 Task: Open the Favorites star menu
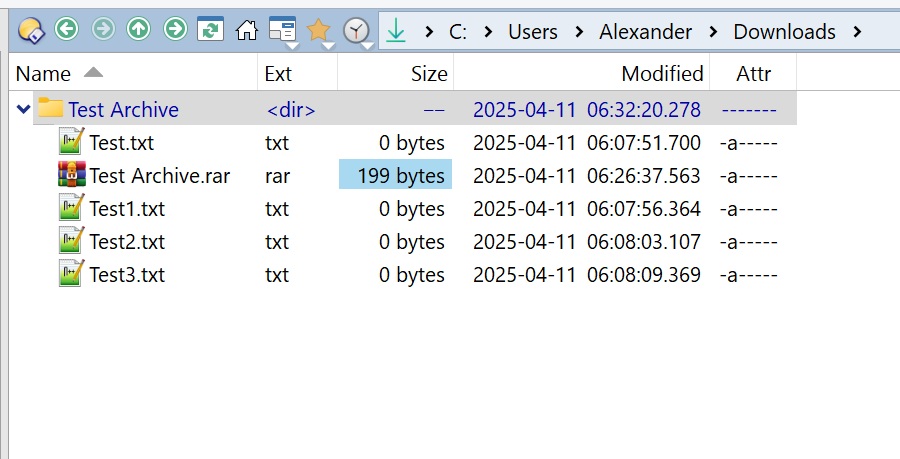319,31
